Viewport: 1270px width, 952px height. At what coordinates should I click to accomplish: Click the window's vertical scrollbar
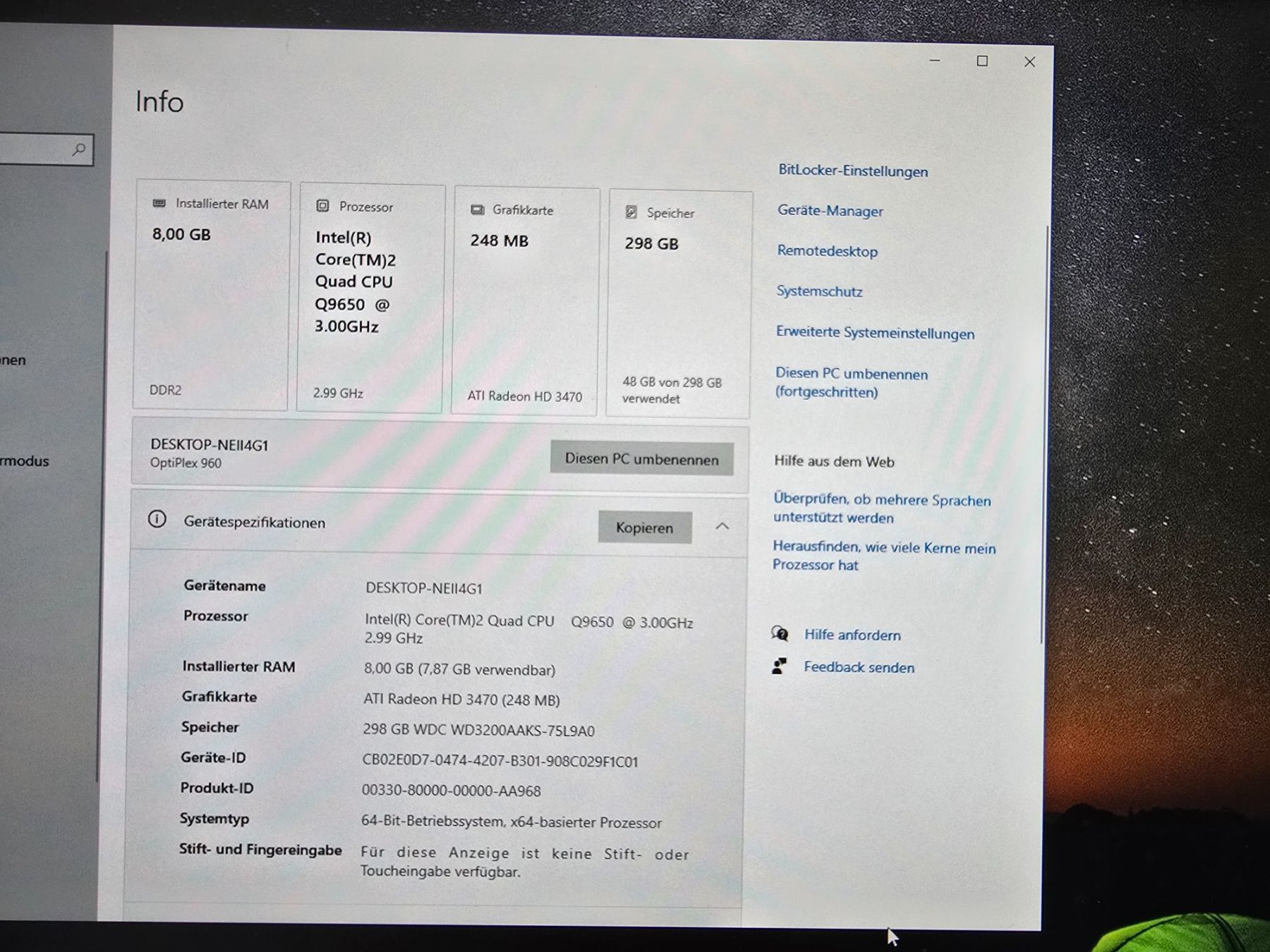[1044, 434]
